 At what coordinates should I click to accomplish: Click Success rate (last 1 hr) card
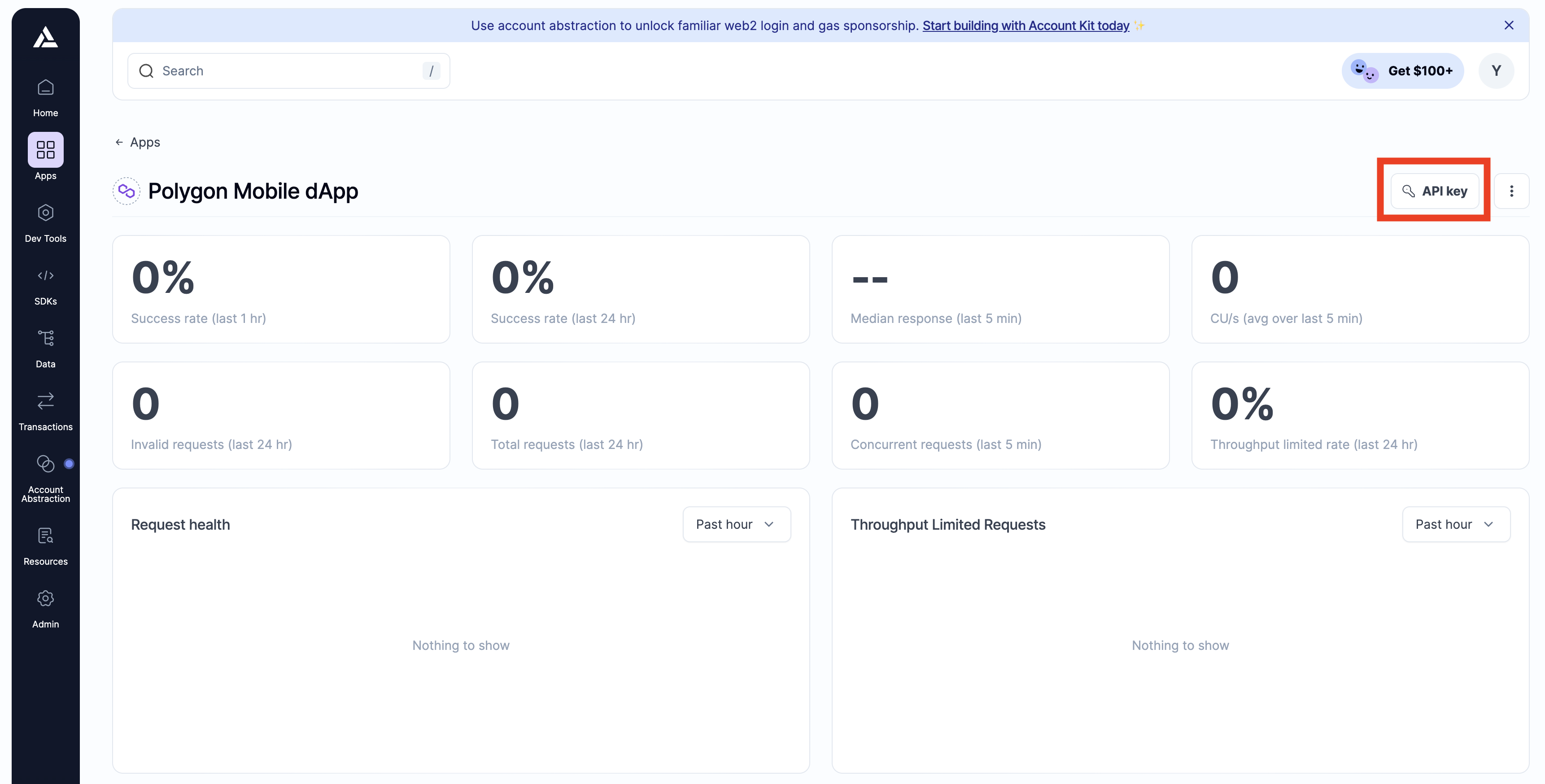point(281,289)
